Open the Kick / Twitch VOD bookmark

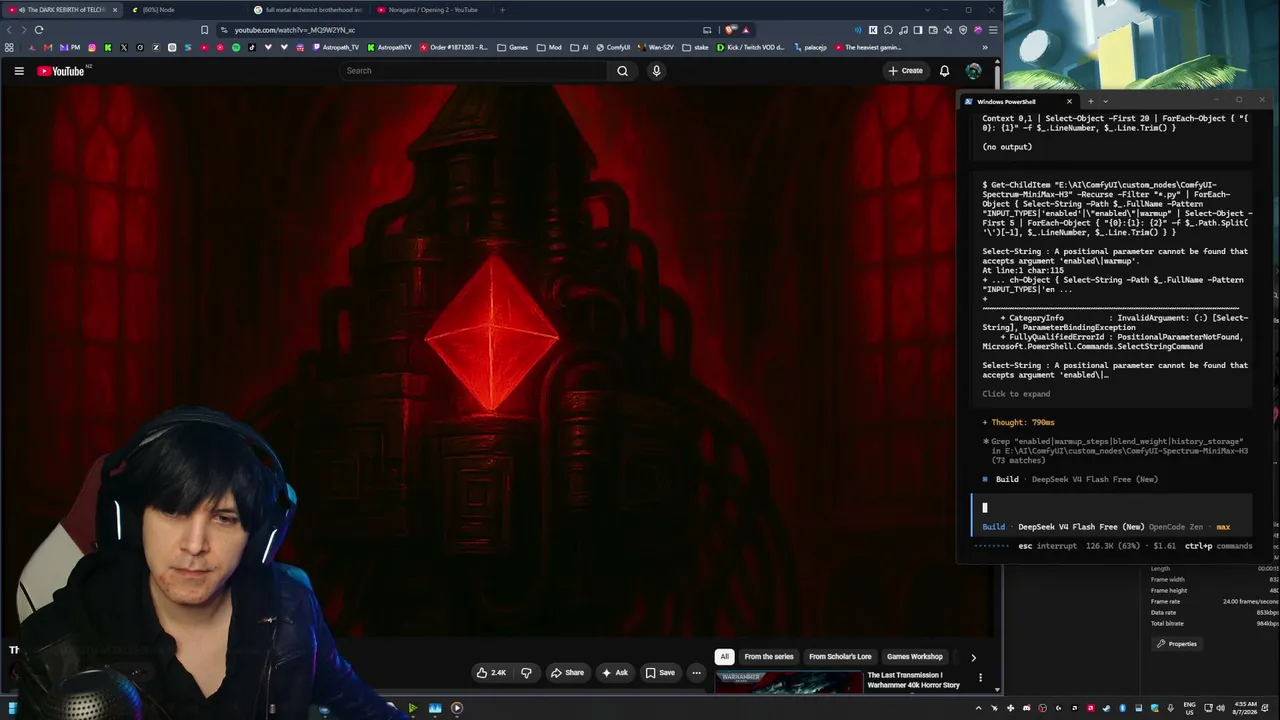pos(751,47)
